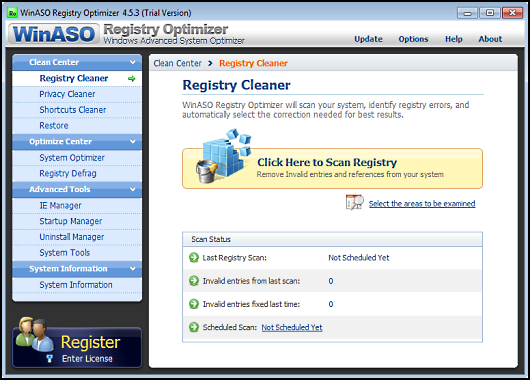The image size is (530, 380).
Task: Click the Not Scheduled Yet scheduled scan link
Action: (292, 327)
